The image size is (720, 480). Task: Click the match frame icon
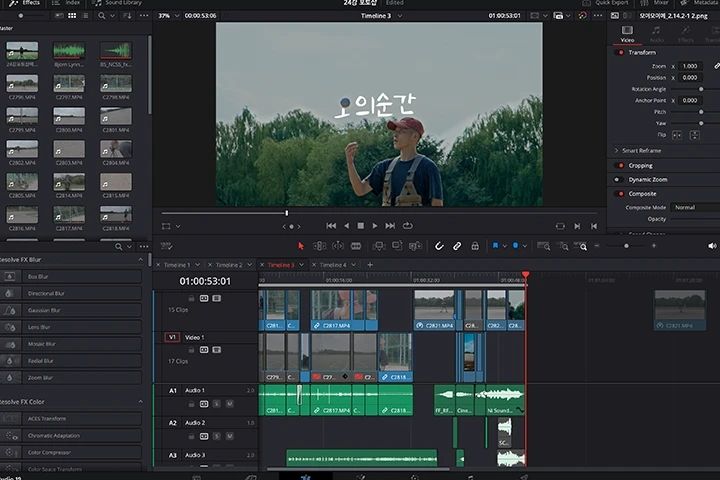pos(560,226)
